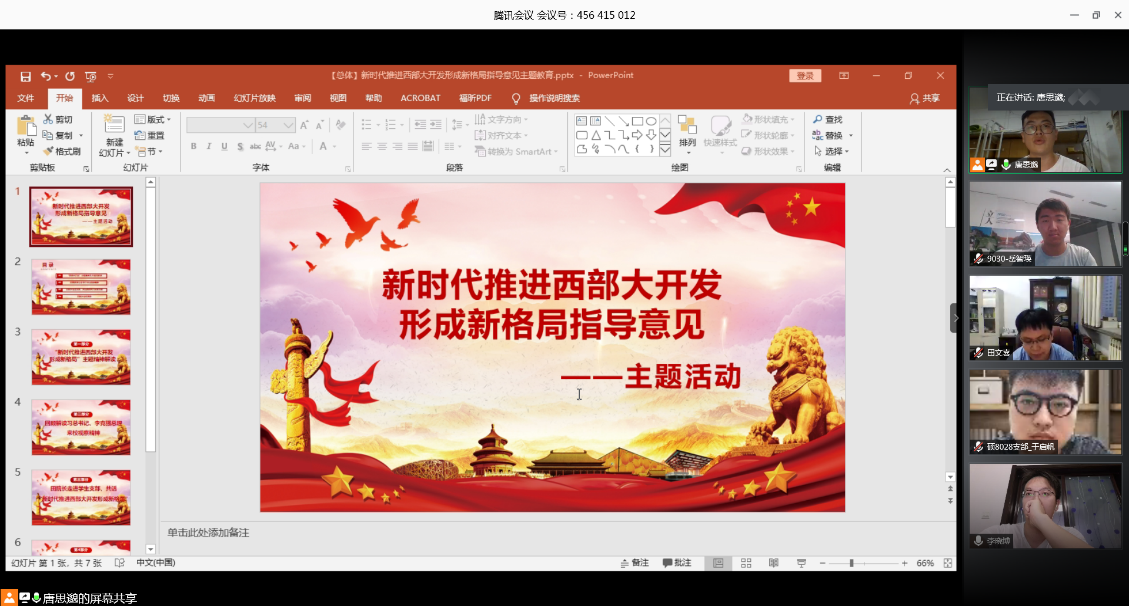
Task: Open Reading view from the status bar
Action: (773, 563)
